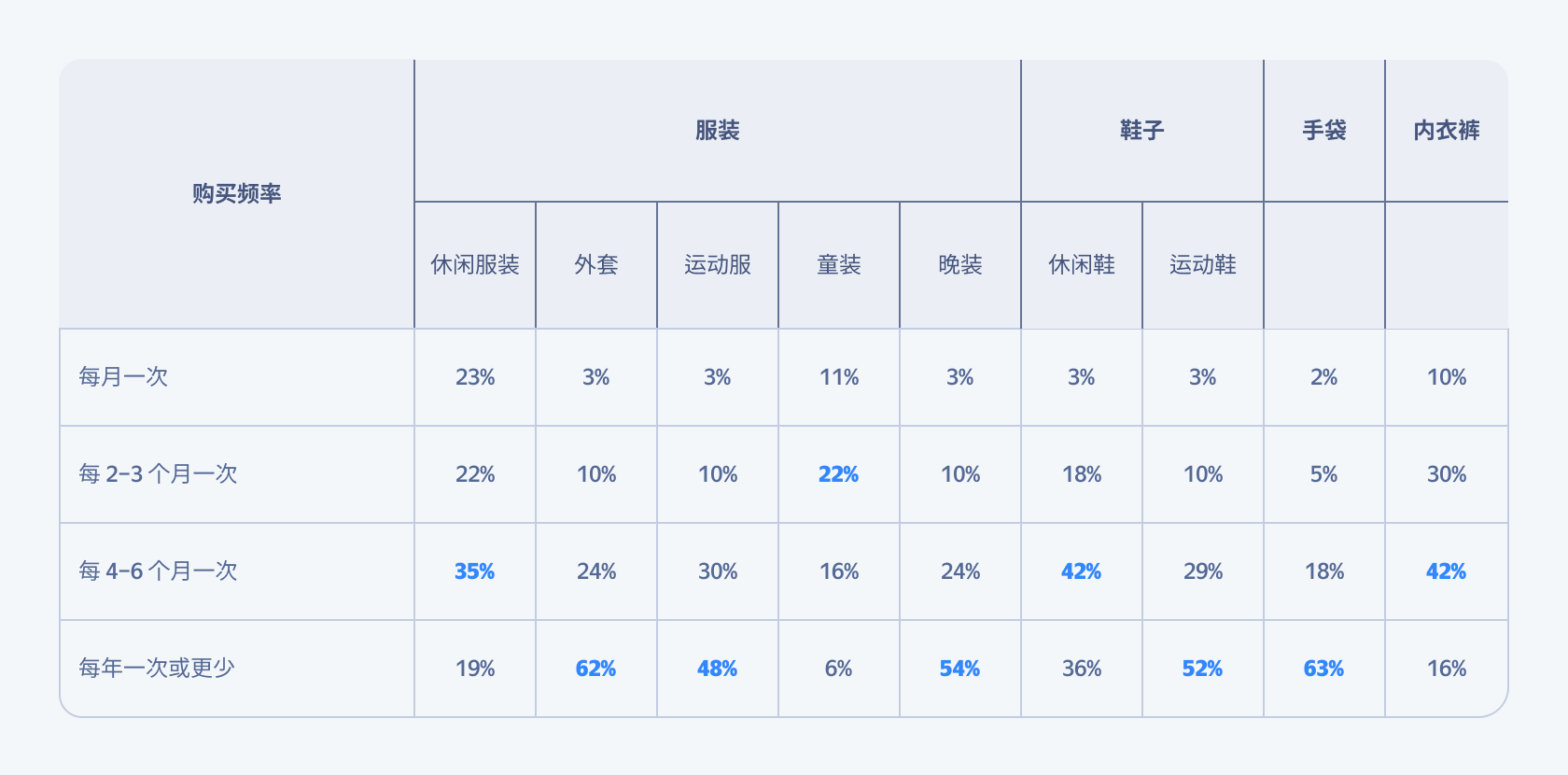The width and height of the screenshot is (1568, 775).
Task: Click the highlighted 63% value for 手袋
Action: (1323, 669)
